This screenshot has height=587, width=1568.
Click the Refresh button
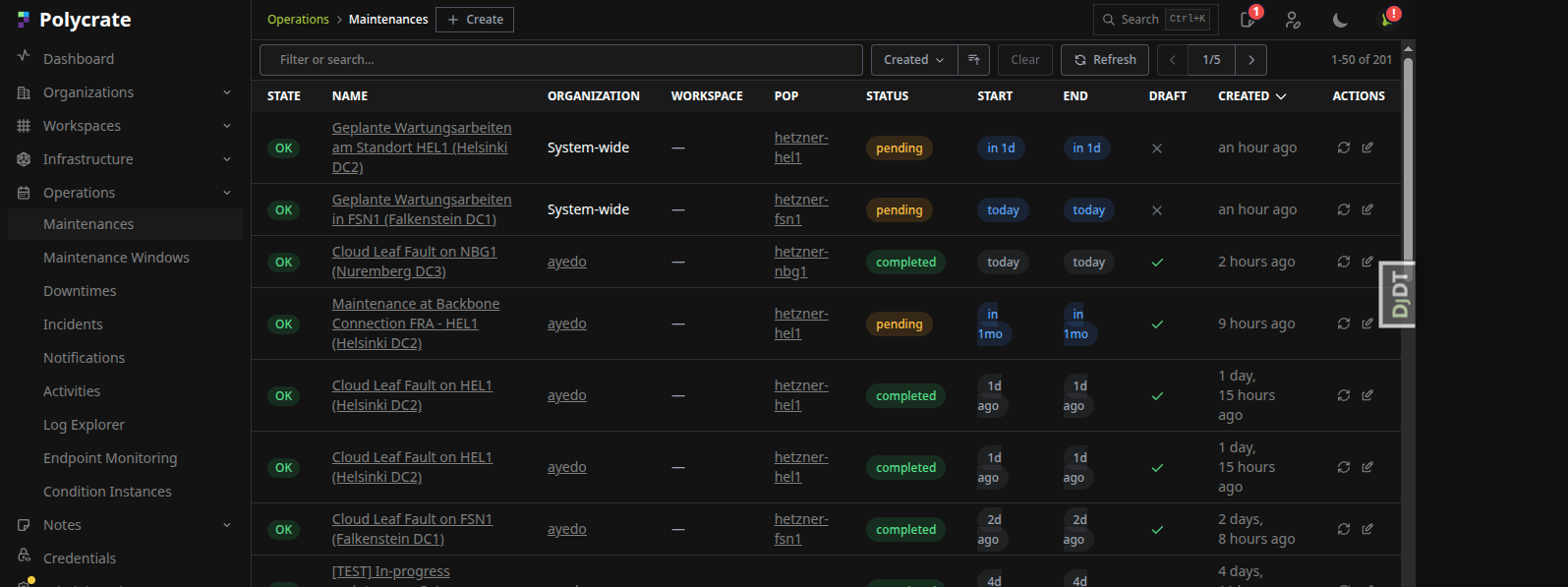1105,60
